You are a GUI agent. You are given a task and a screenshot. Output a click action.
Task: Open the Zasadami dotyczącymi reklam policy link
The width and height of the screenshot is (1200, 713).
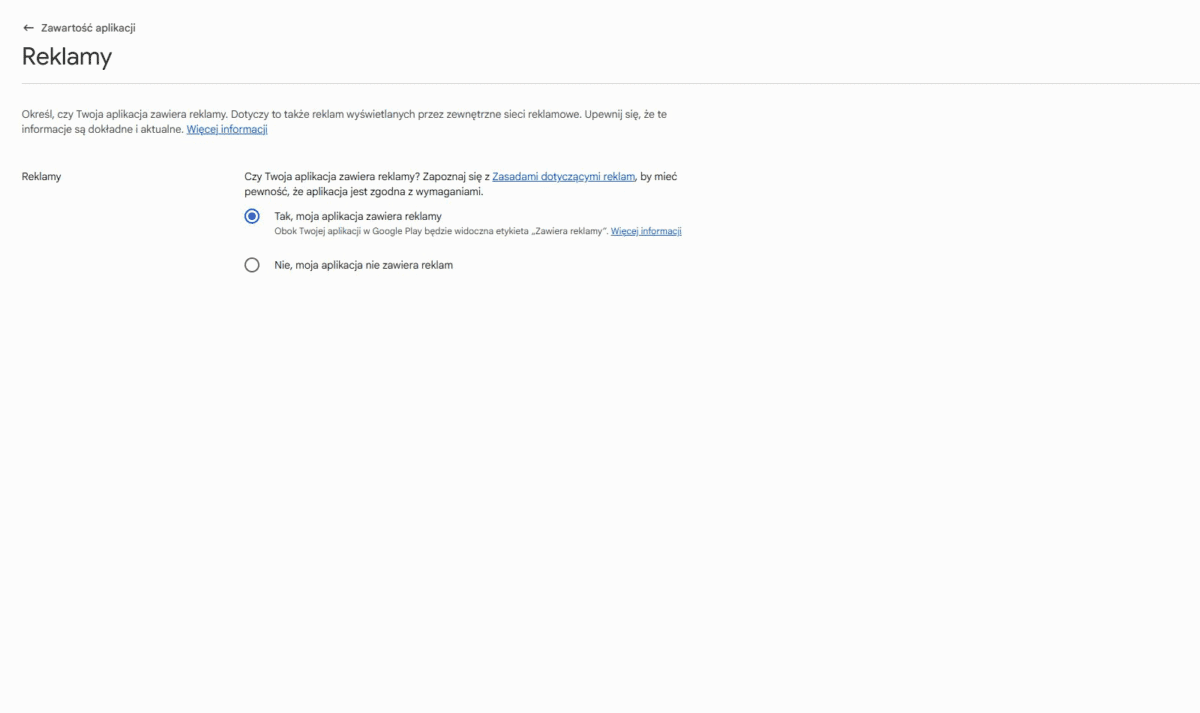coord(564,176)
